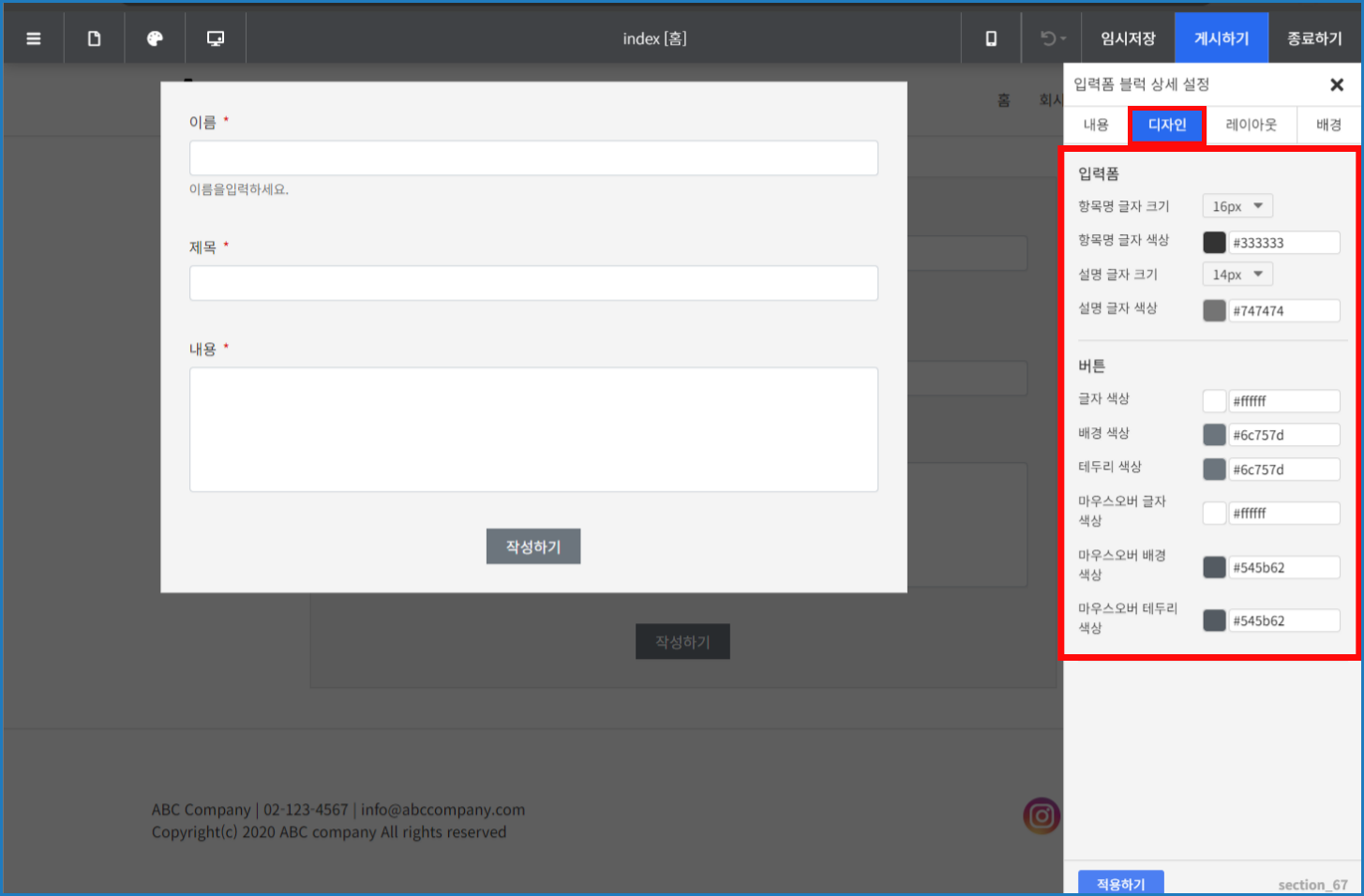Image resolution: width=1364 pixels, height=896 pixels.
Task: Close the 입력폼 블럭 상세 설정 panel
Action: pos(1337,84)
